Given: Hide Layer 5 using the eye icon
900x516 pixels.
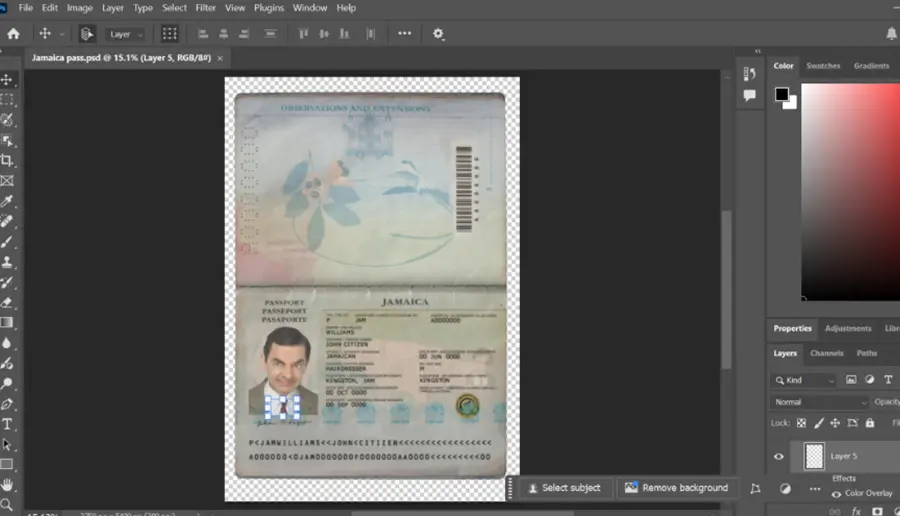Looking at the screenshot, I should pyautogui.click(x=779, y=456).
